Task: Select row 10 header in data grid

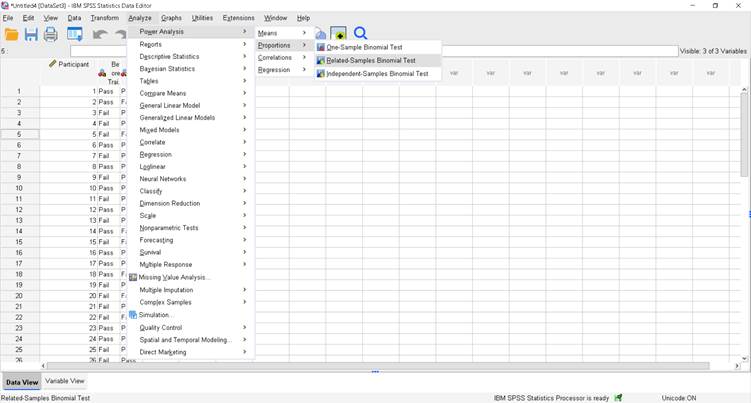Action: 19,188
